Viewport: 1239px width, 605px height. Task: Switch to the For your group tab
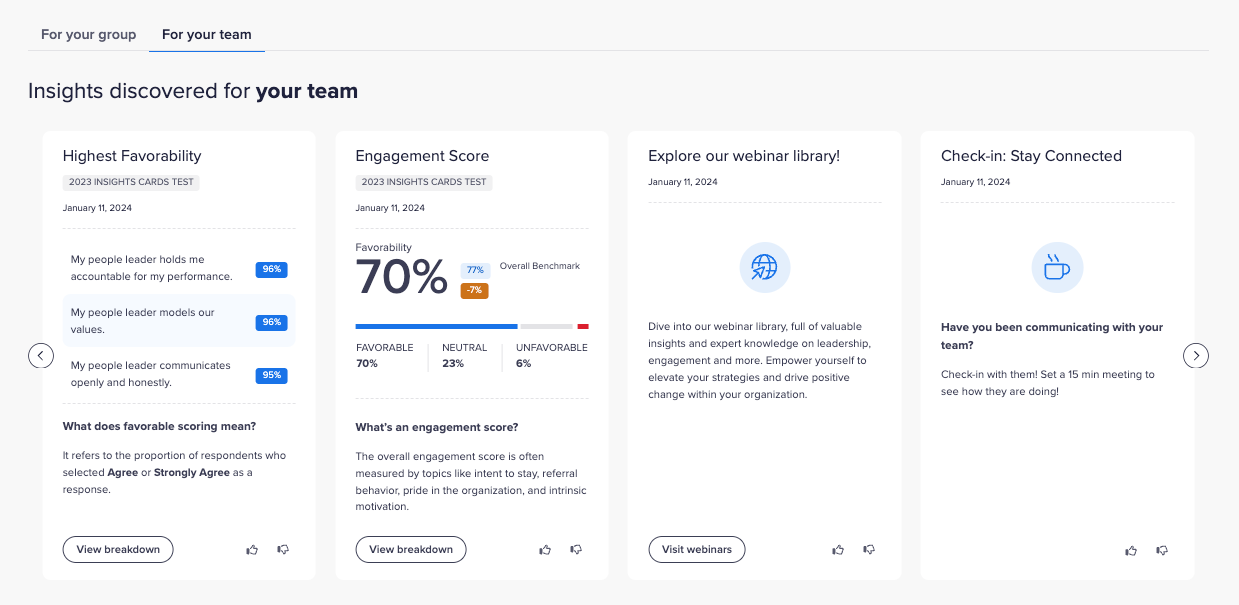(88, 34)
